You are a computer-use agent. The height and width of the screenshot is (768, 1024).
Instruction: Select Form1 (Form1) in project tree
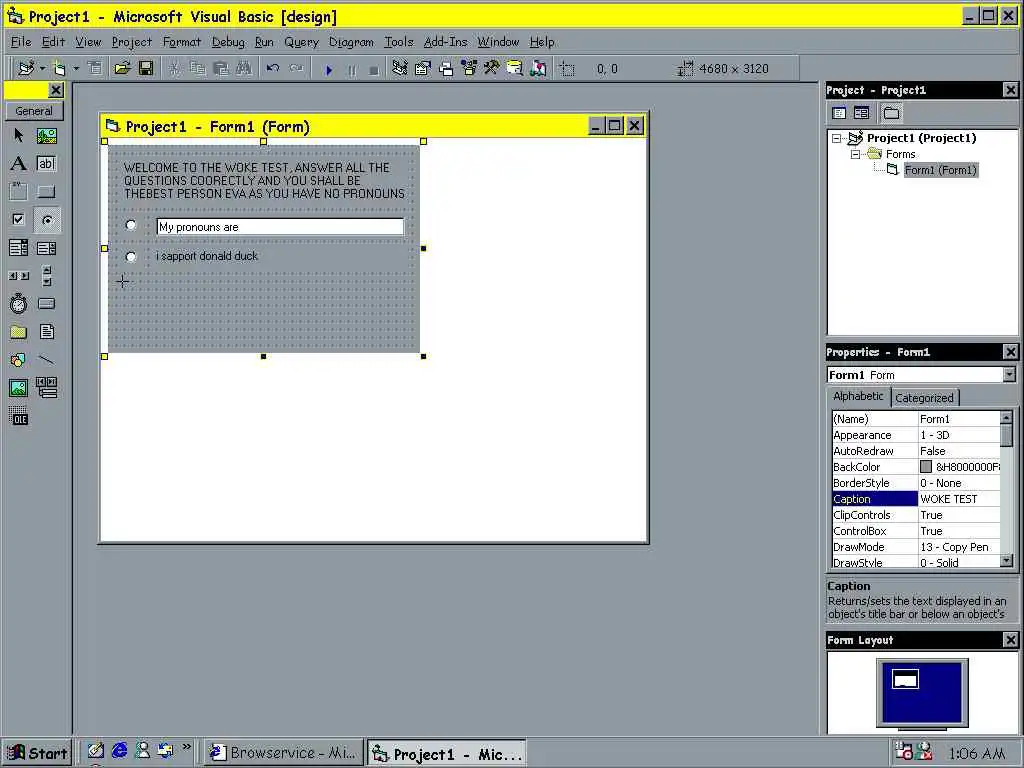(x=940, y=170)
